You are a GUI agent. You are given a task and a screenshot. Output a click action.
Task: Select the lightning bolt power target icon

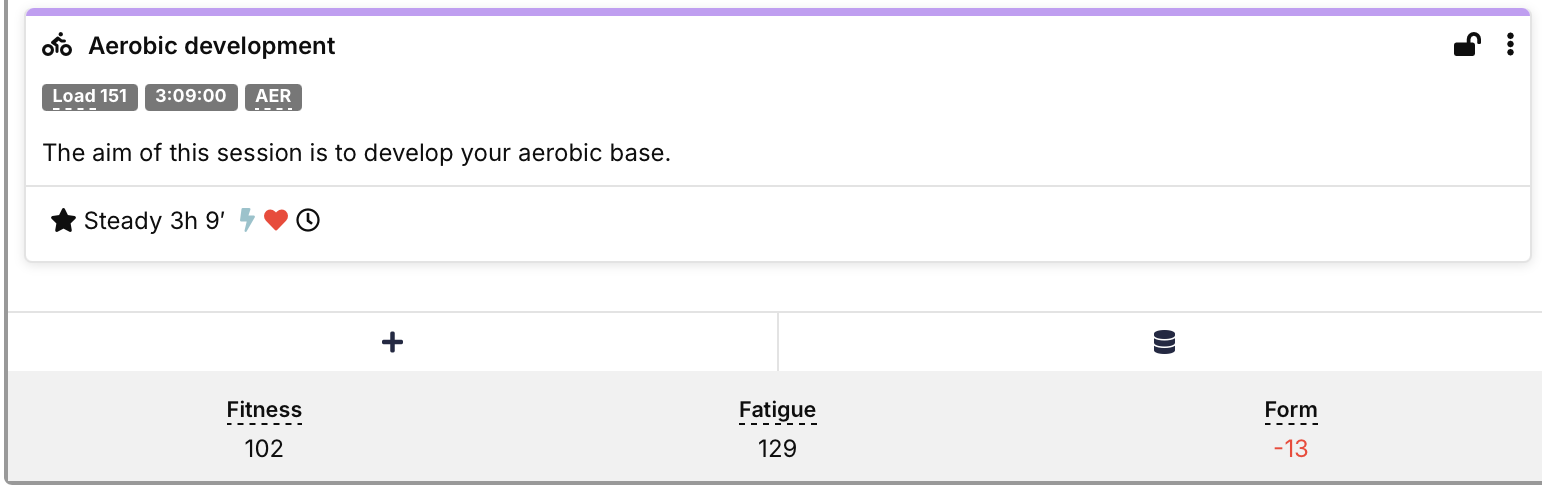click(x=248, y=221)
